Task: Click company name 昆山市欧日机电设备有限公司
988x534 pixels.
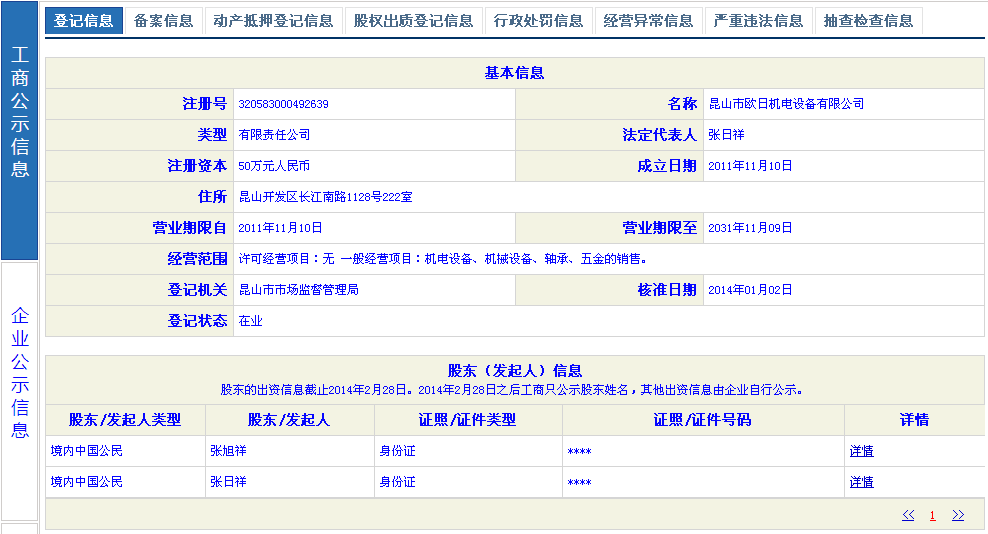Action: (786, 104)
